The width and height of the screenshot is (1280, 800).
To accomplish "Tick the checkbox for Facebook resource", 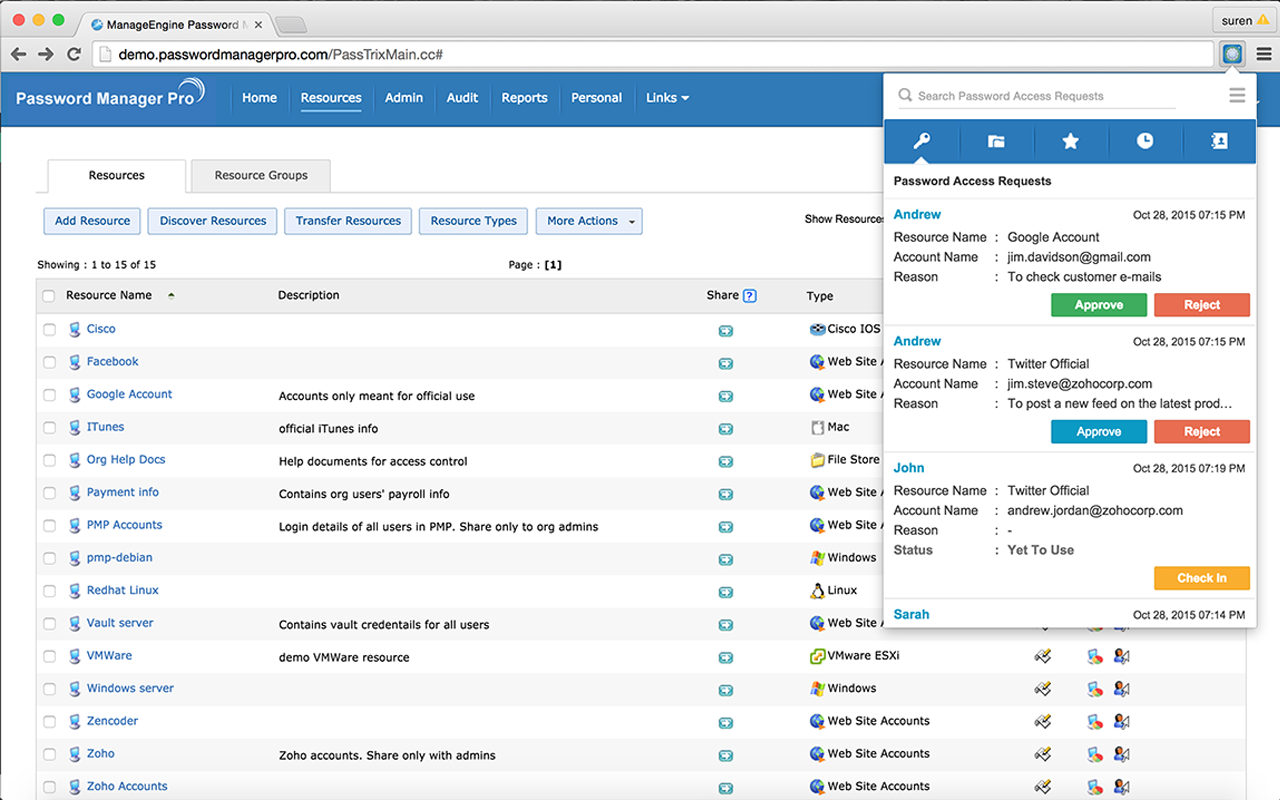I will [49, 362].
